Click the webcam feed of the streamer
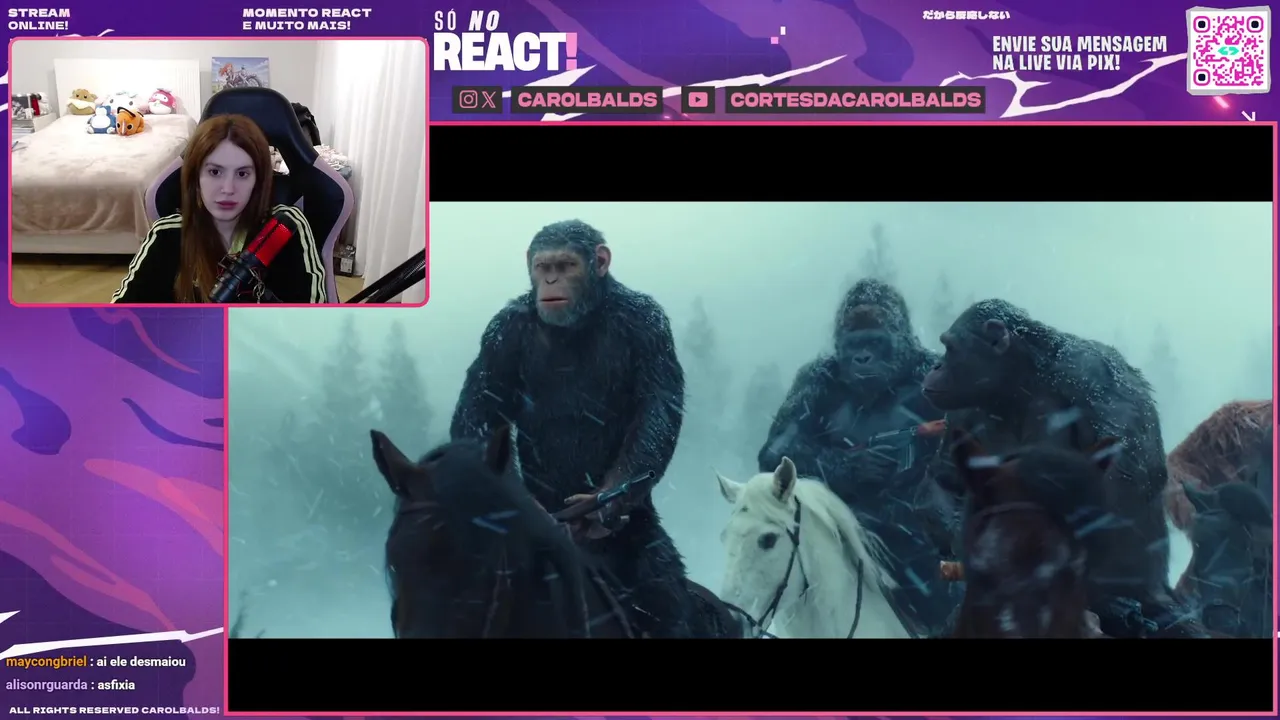The image size is (1280, 720). 218,171
